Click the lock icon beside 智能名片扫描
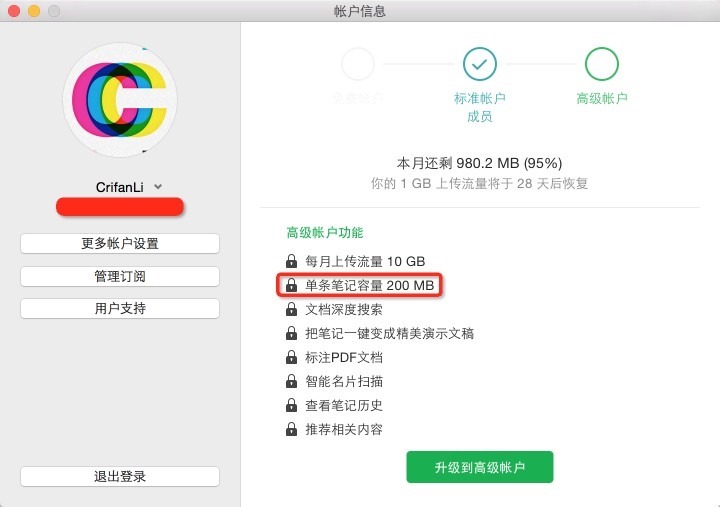The width and height of the screenshot is (720, 507). click(x=291, y=382)
